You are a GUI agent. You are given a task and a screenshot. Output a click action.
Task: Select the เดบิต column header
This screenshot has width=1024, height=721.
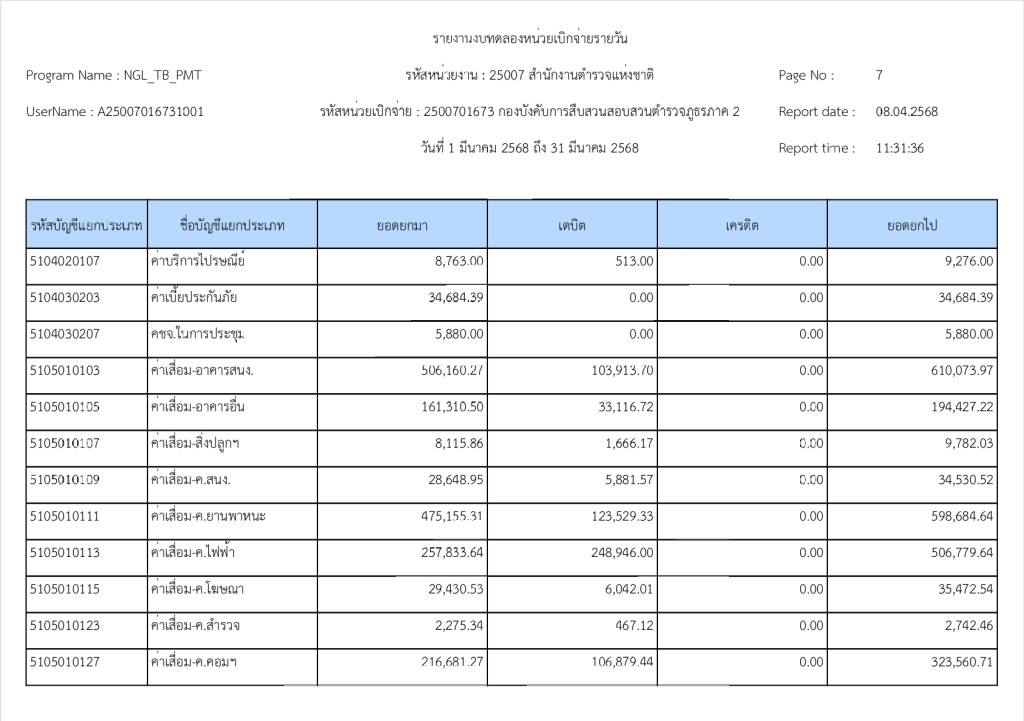pos(572,226)
